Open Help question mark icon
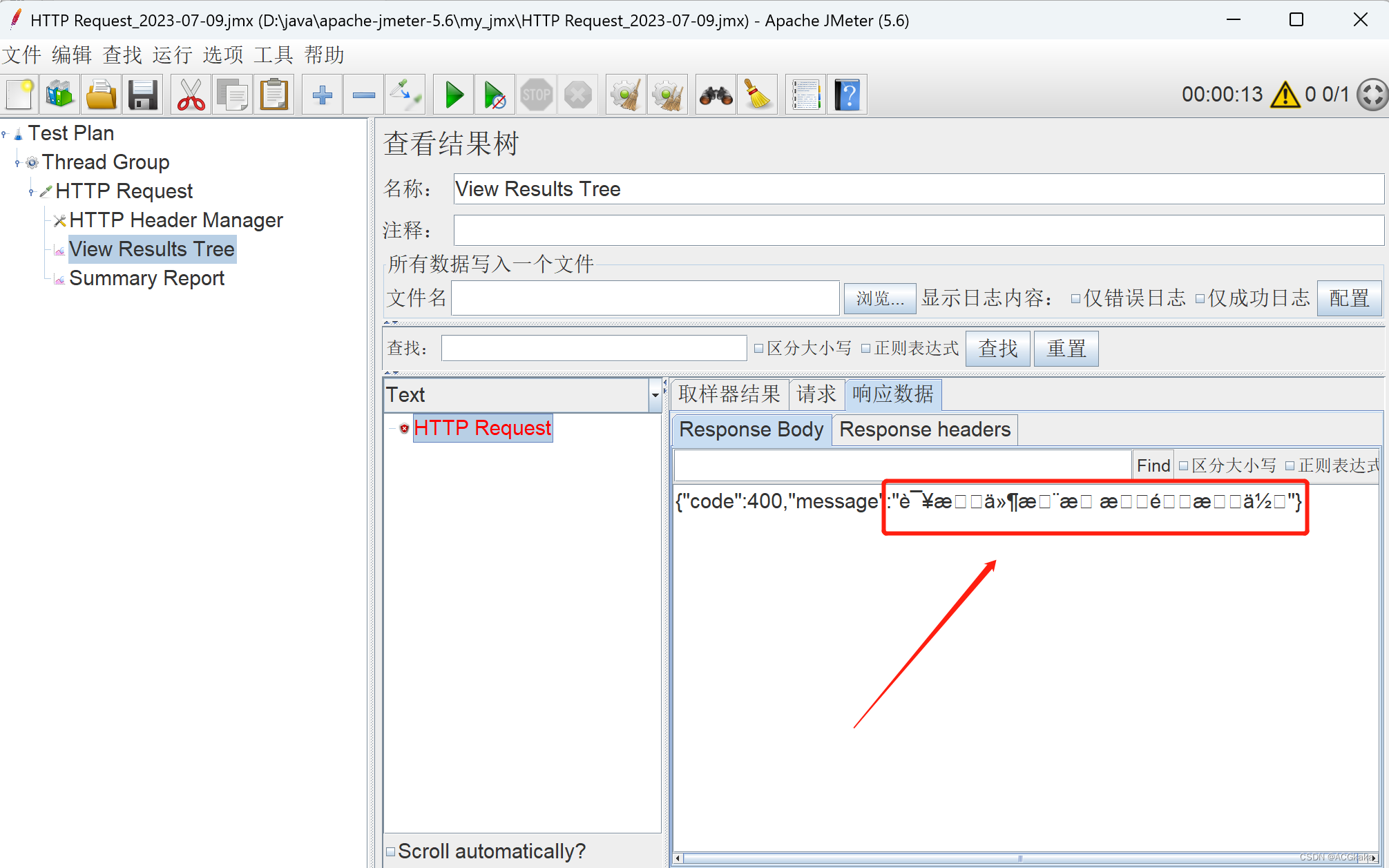Screen dimensions: 1389x868 tap(847, 95)
